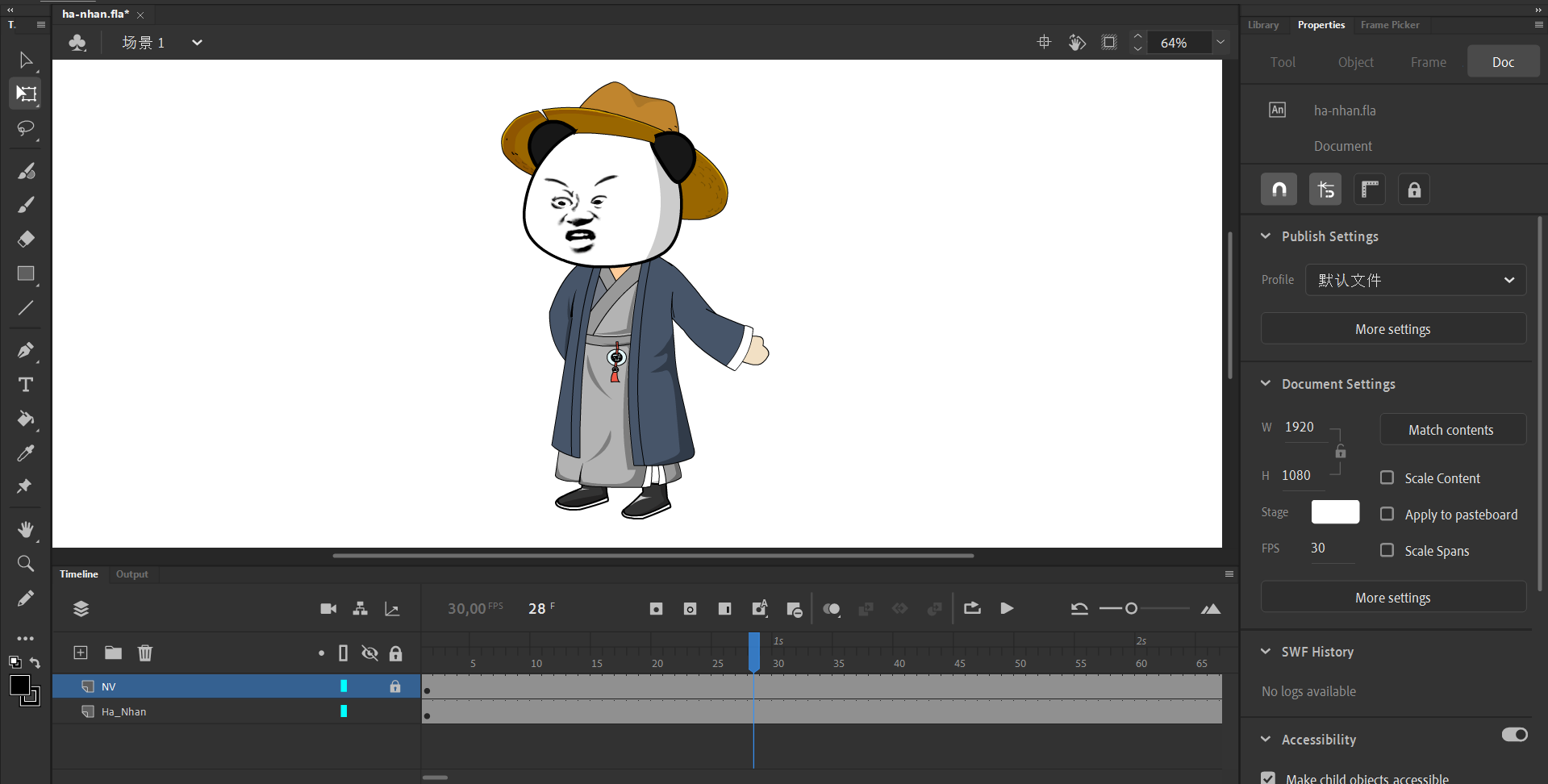Select the Text tool
Image resolution: width=1548 pixels, height=784 pixels.
click(26, 385)
